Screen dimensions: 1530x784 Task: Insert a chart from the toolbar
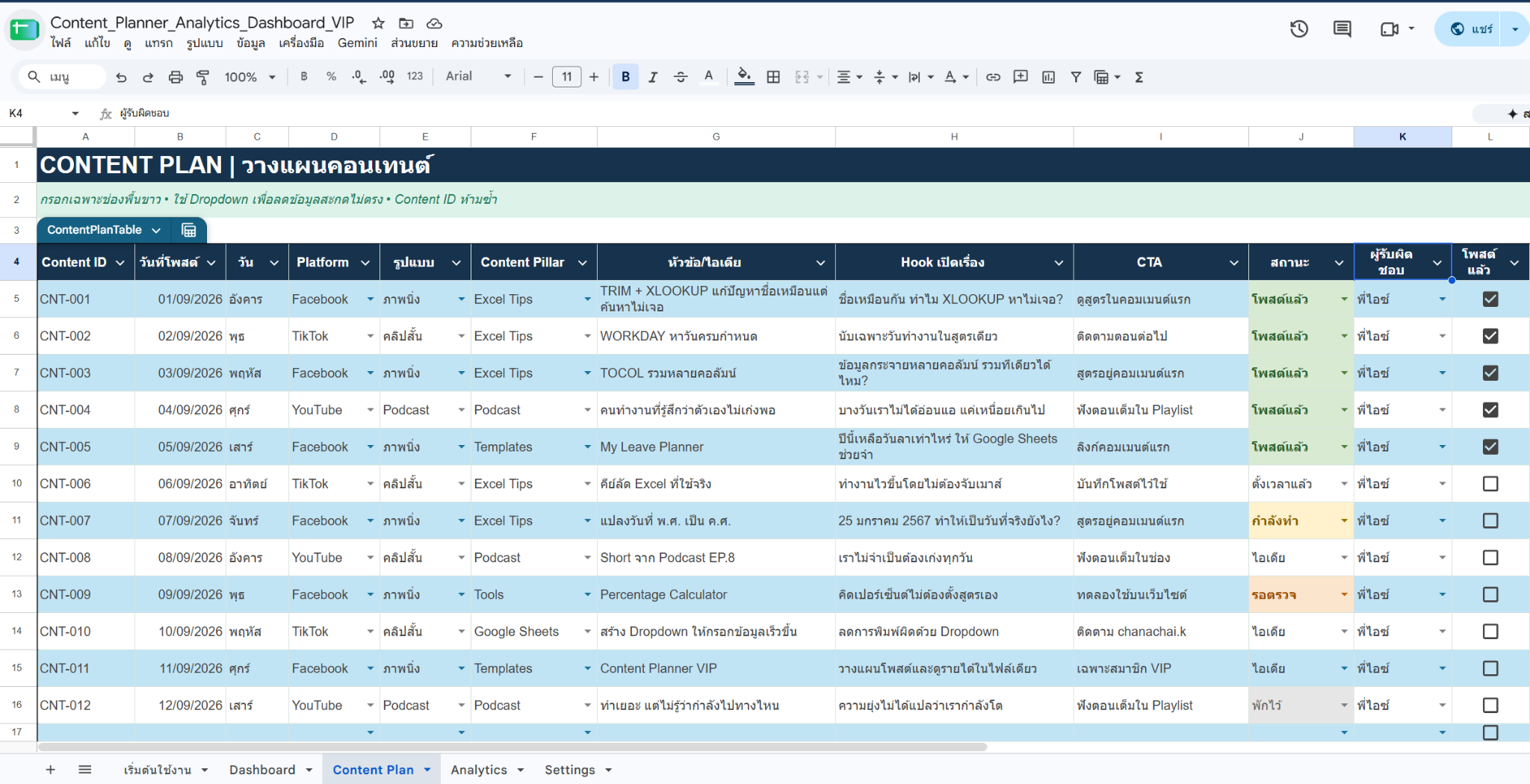click(1048, 77)
